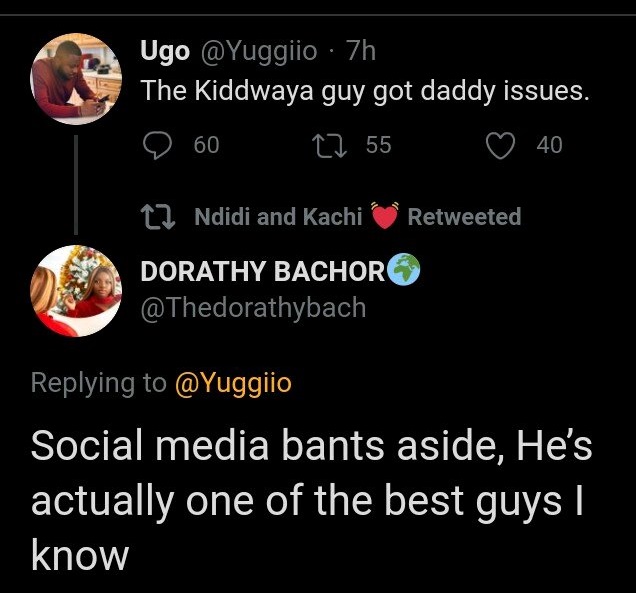Open the DORATHY BACHOR display name
Image resolution: width=636 pixels, height=593 pixels.
pyautogui.click(x=261, y=271)
